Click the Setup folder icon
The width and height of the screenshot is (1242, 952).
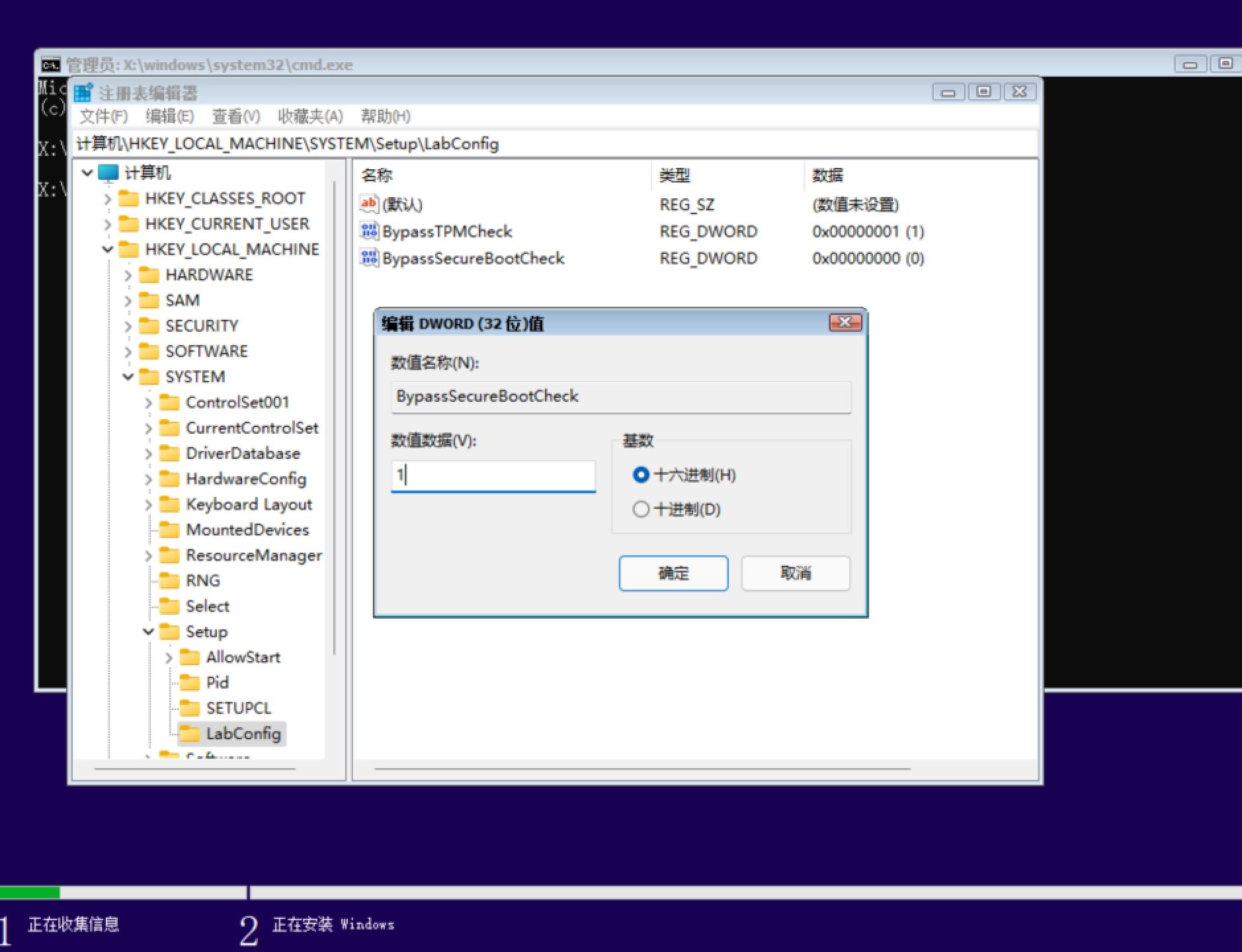[169, 631]
